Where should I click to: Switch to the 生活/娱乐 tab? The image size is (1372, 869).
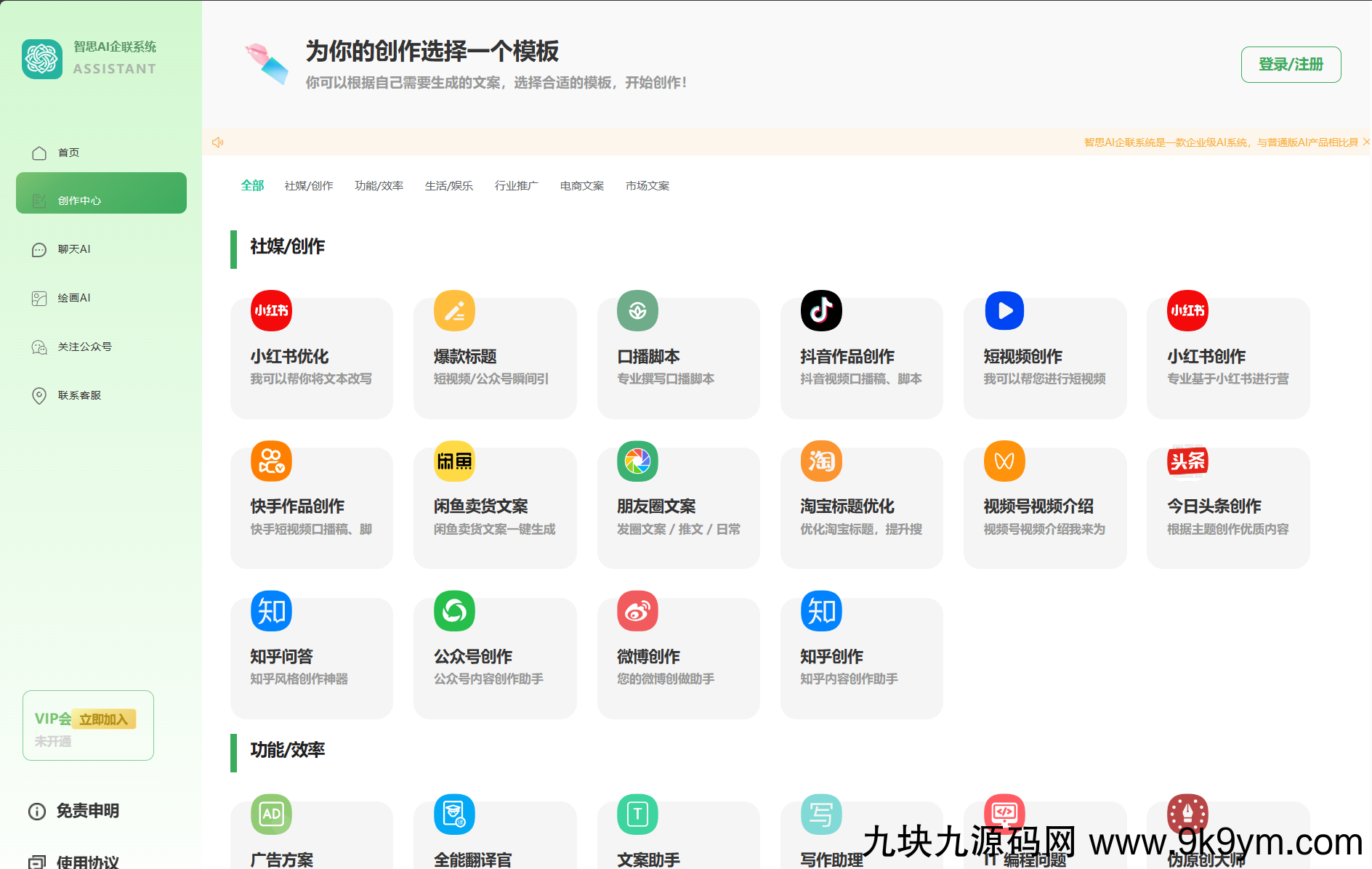coord(448,186)
